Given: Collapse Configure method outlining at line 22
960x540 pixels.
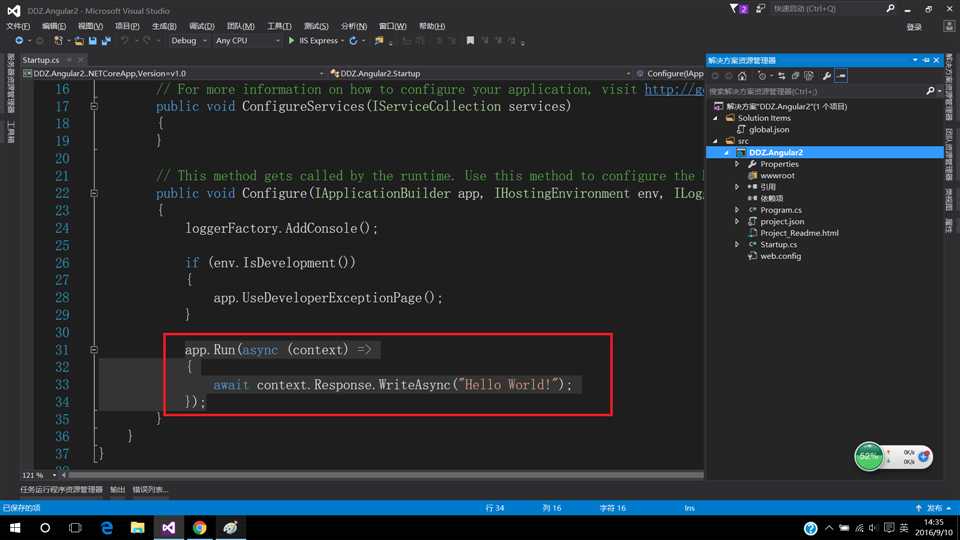Looking at the screenshot, I should 94,193.
